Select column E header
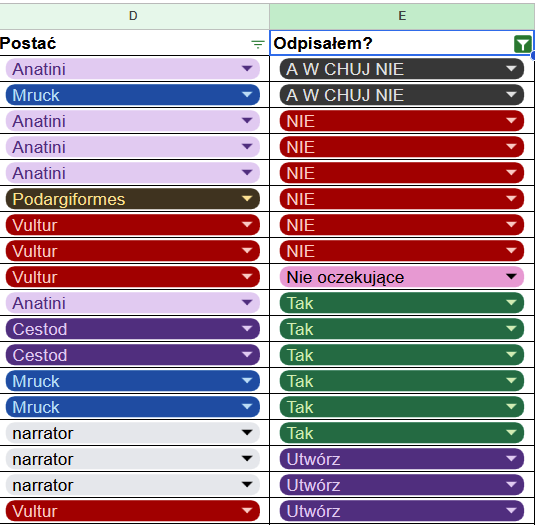The image size is (535, 525). coord(402,16)
